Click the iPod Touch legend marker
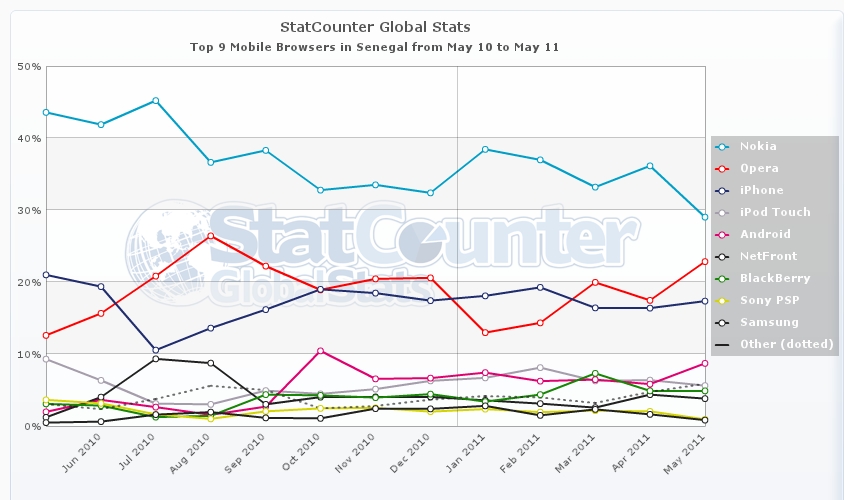 [724, 212]
